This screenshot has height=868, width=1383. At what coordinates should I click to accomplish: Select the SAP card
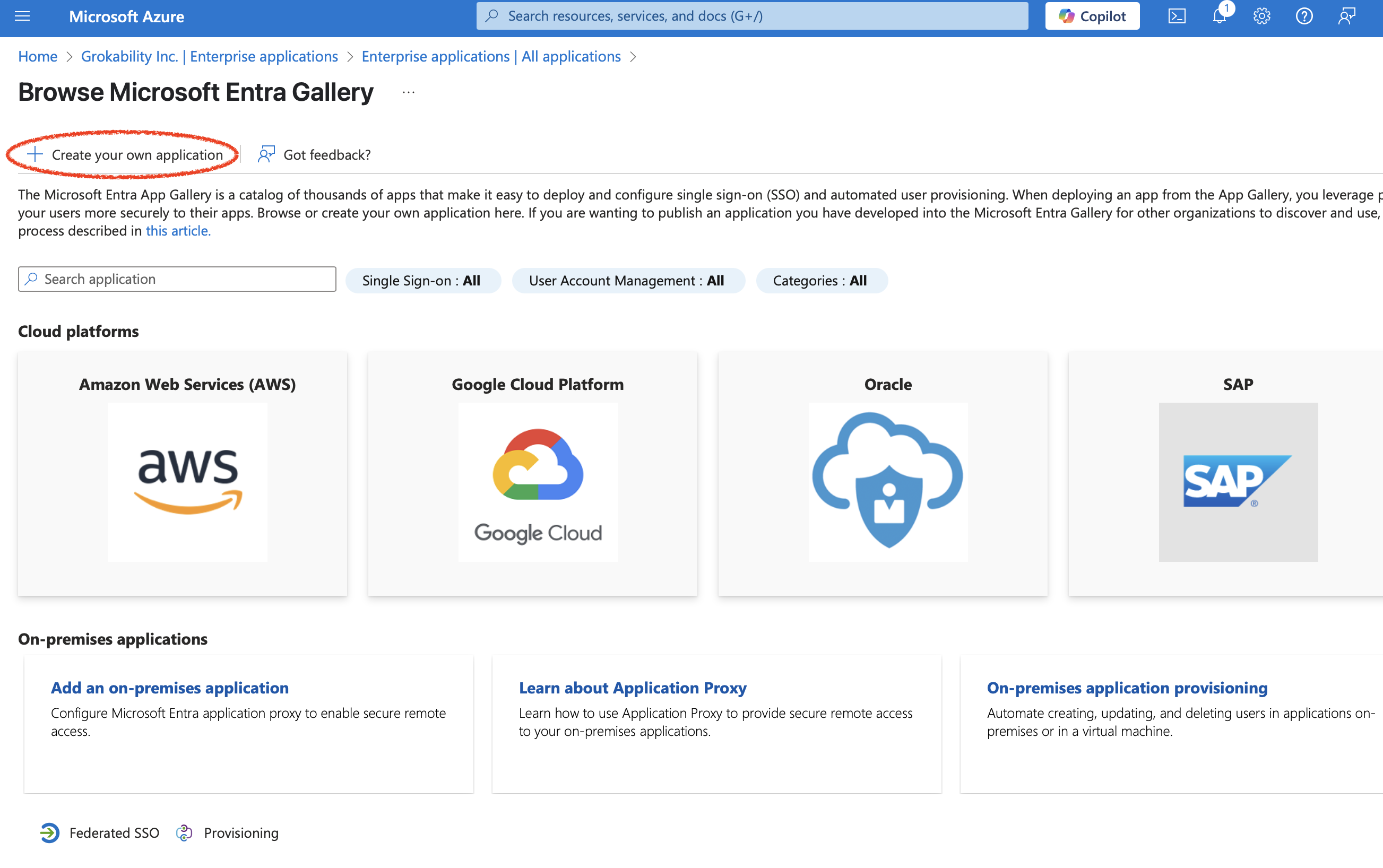[x=1226, y=474]
